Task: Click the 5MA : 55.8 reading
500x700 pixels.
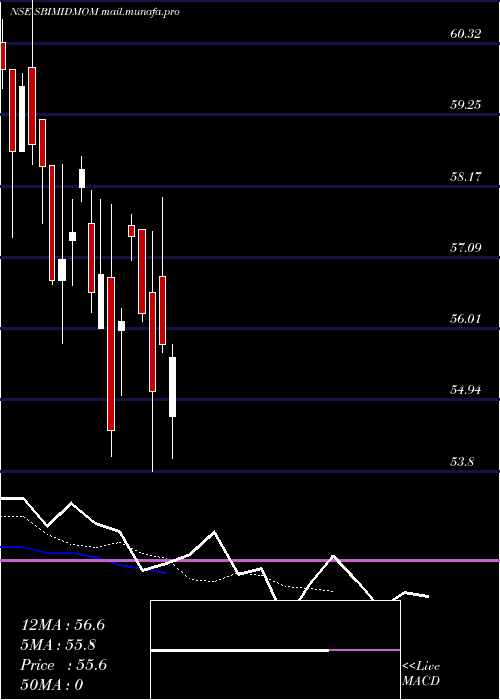Action: (59, 645)
